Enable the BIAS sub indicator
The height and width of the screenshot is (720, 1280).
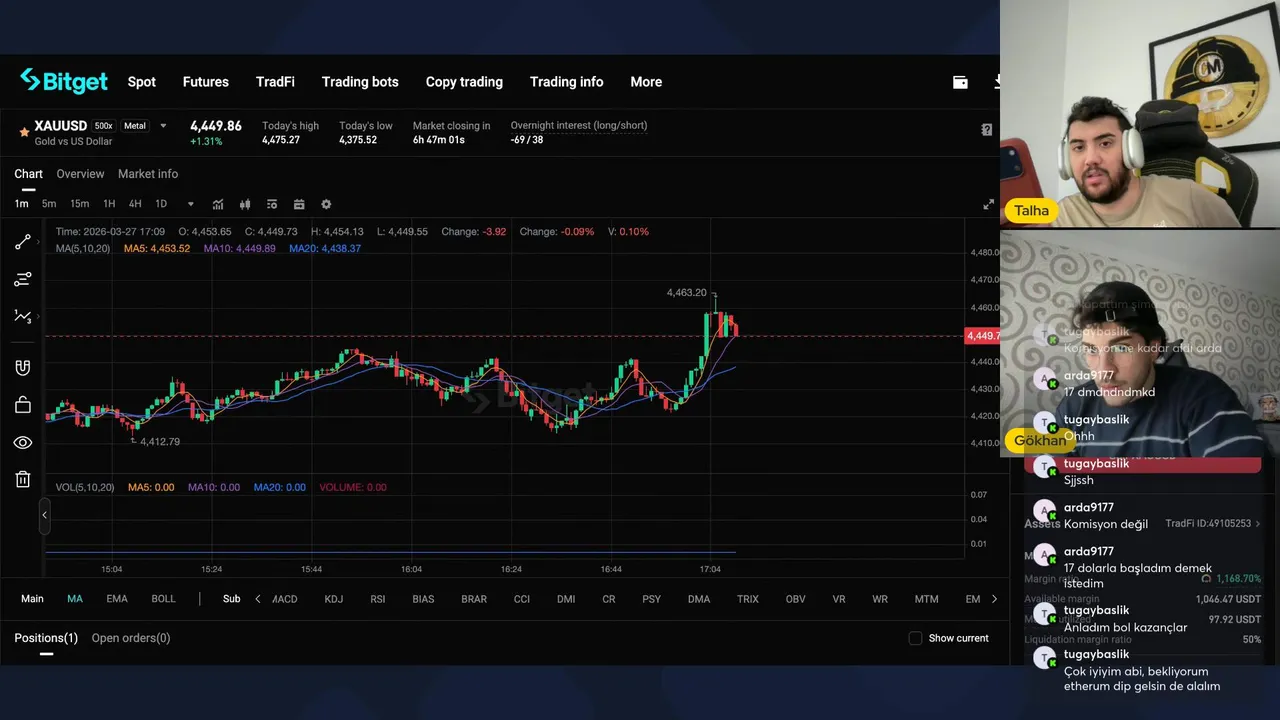coord(423,599)
